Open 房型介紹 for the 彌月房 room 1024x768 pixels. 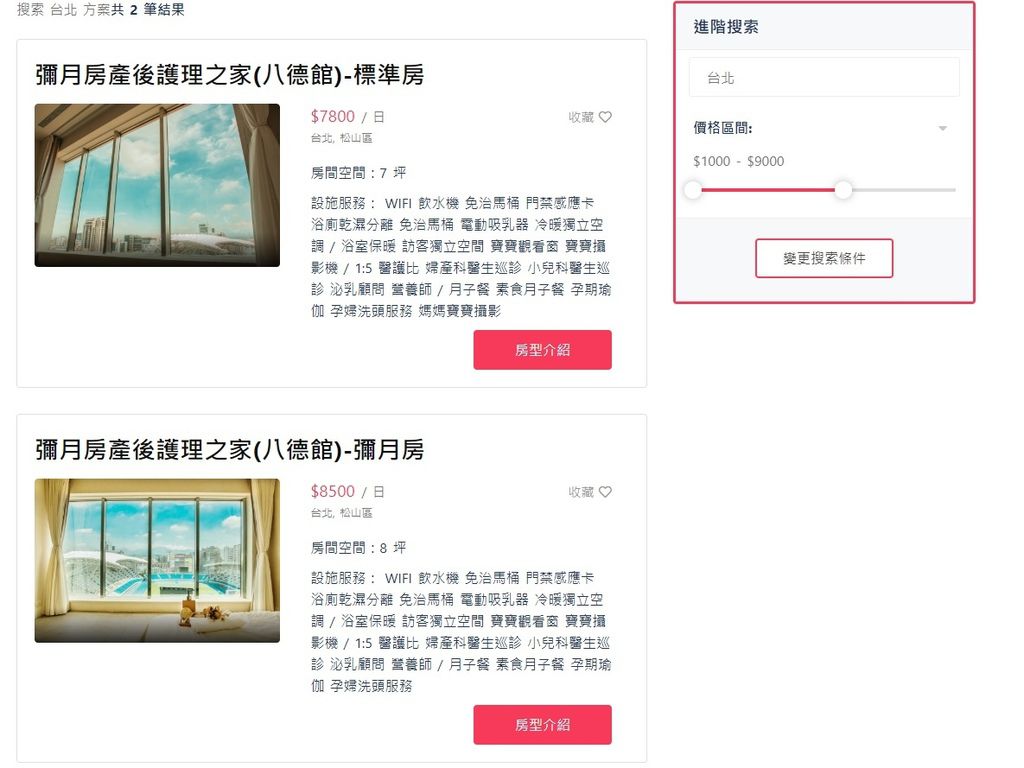543,725
